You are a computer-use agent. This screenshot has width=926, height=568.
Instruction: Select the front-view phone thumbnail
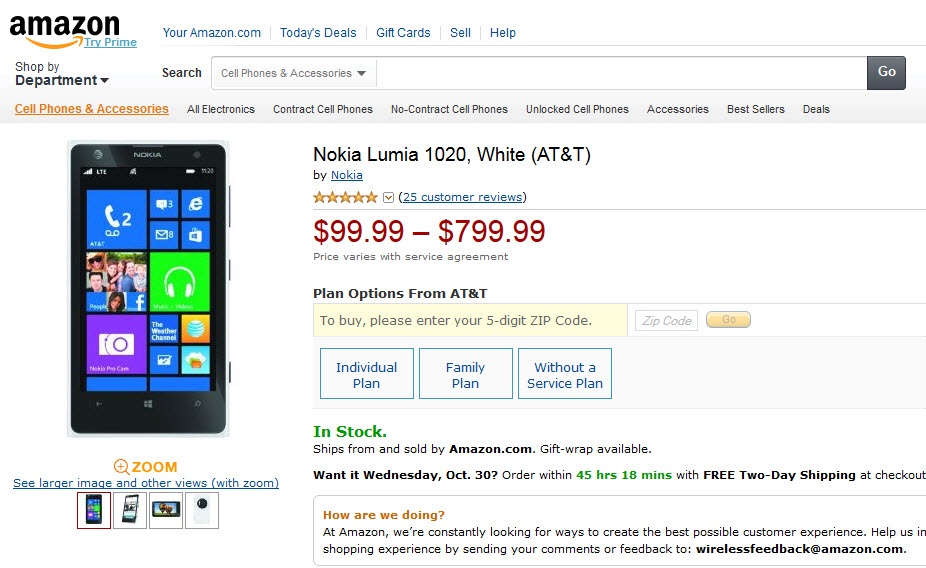[x=94, y=510]
